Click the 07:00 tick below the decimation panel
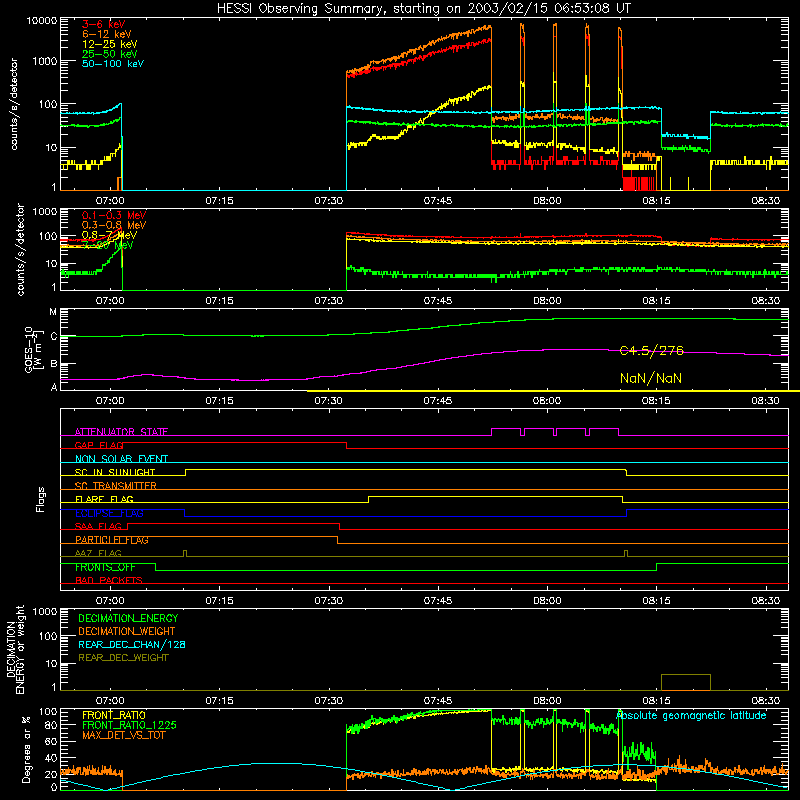 coord(110,701)
